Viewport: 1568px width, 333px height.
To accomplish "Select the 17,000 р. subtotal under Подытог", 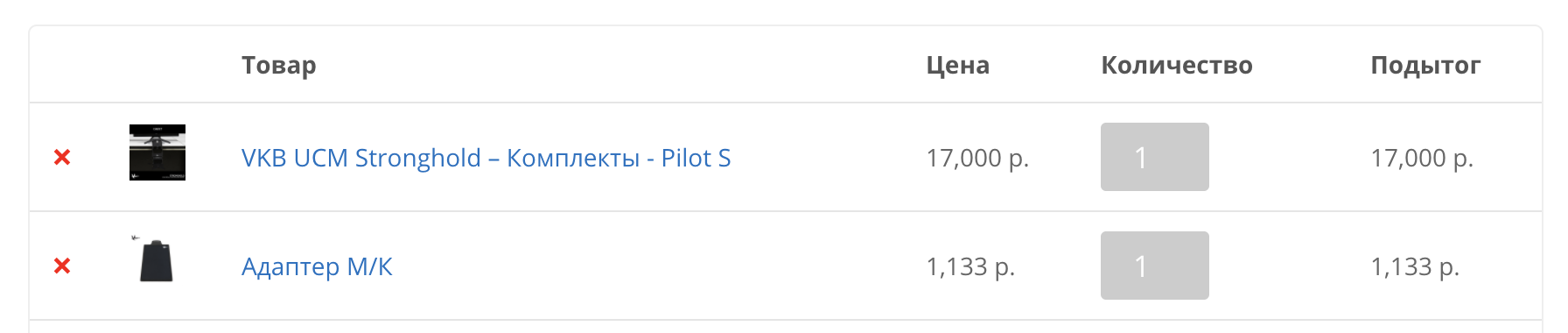I will [1422, 159].
